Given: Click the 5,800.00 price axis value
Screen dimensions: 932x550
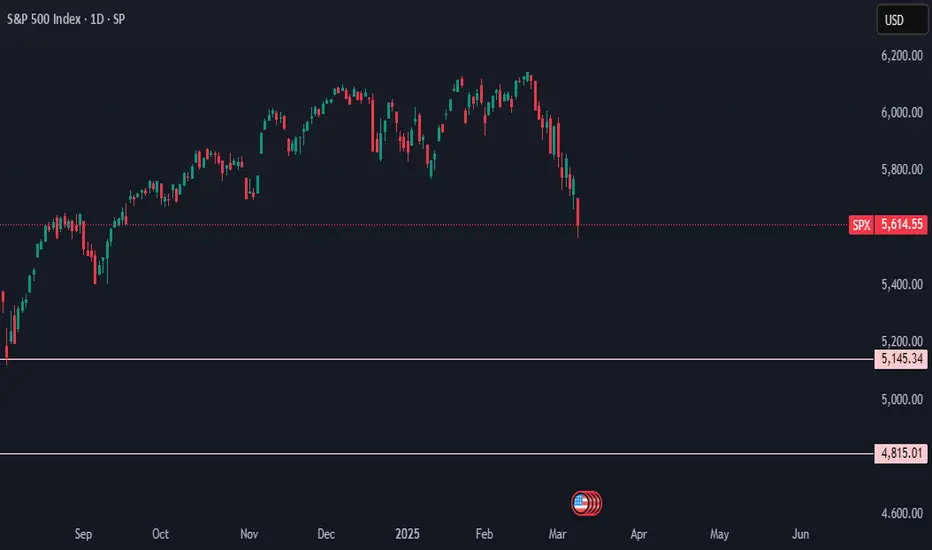Looking at the screenshot, I should [x=902, y=170].
